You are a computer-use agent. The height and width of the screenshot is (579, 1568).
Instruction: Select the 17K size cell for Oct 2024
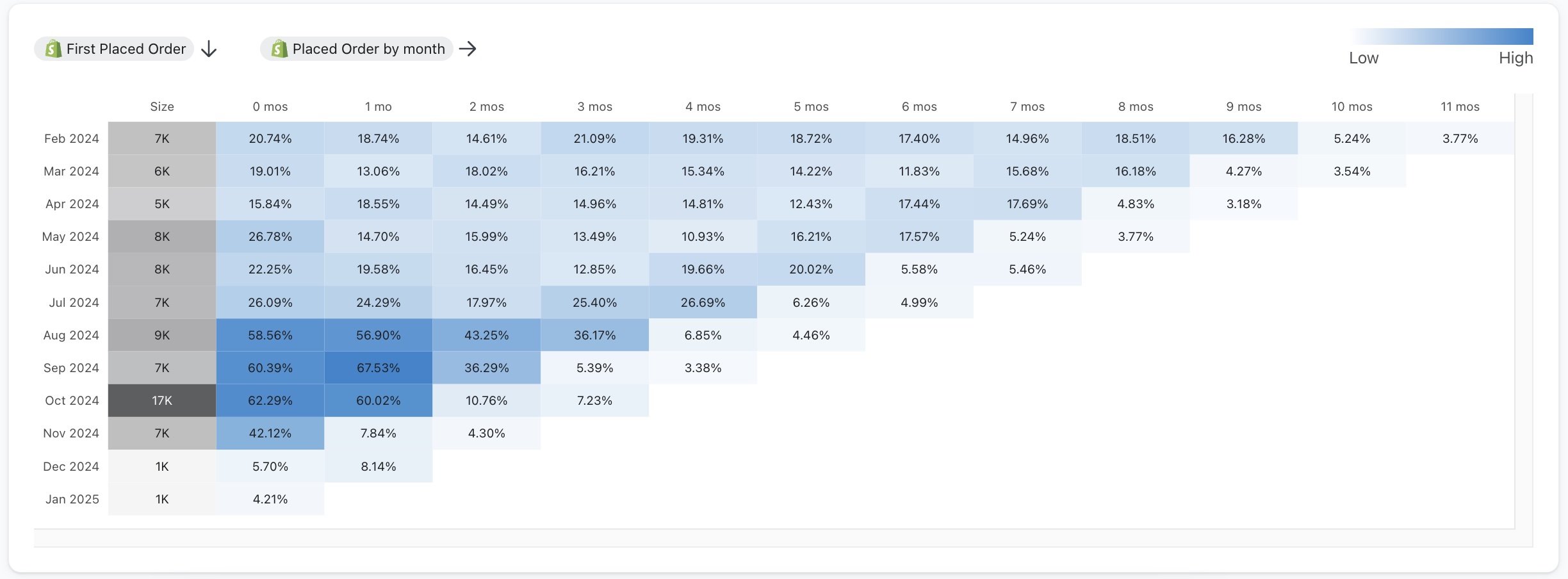(161, 400)
